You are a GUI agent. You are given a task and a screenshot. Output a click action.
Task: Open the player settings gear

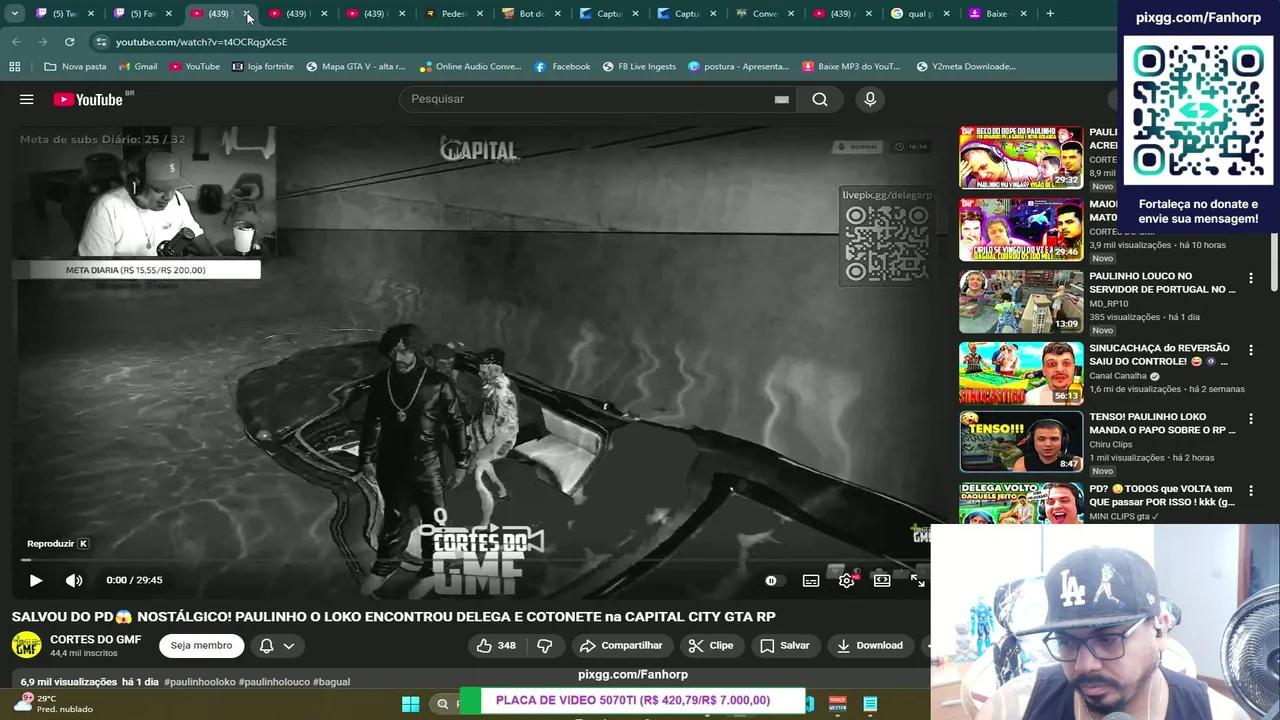coord(846,580)
